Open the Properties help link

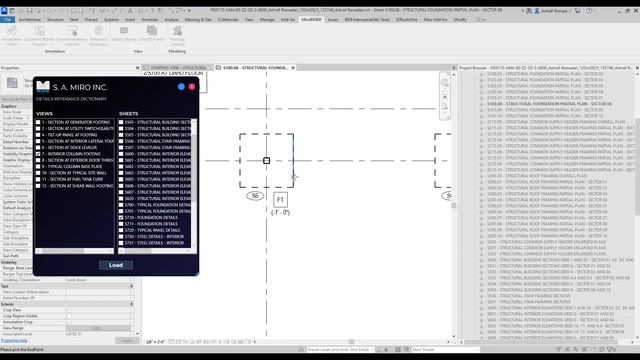tap(14, 340)
